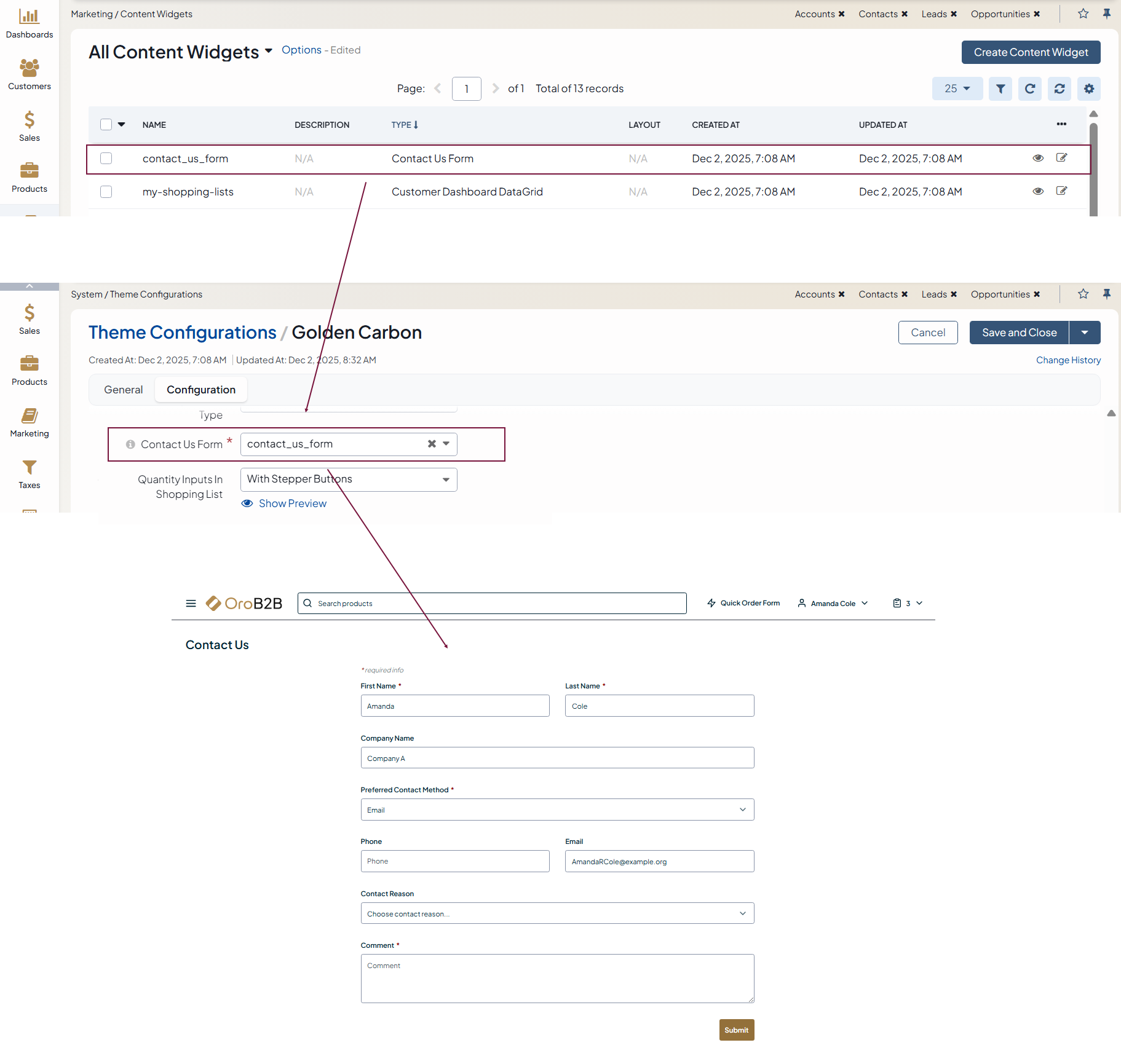Open Accounts pinned tab in Theme Configurations
The image size is (1121, 1064).
[x=815, y=294]
